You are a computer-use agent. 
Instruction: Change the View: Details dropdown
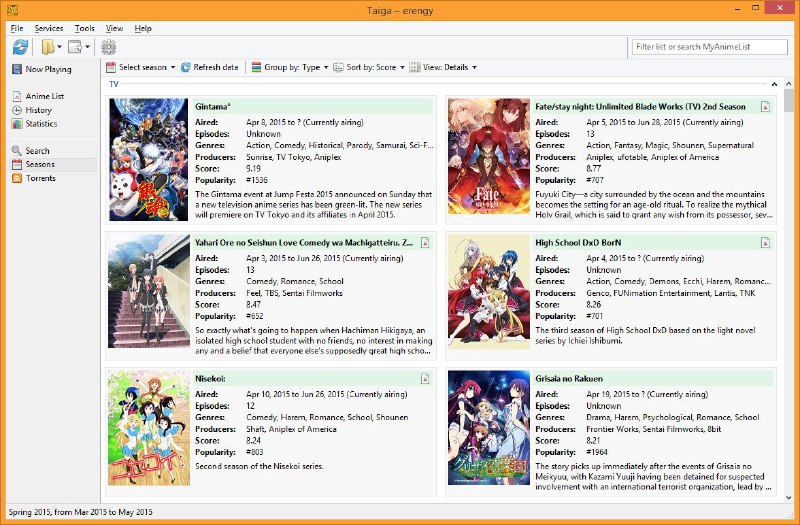443,67
